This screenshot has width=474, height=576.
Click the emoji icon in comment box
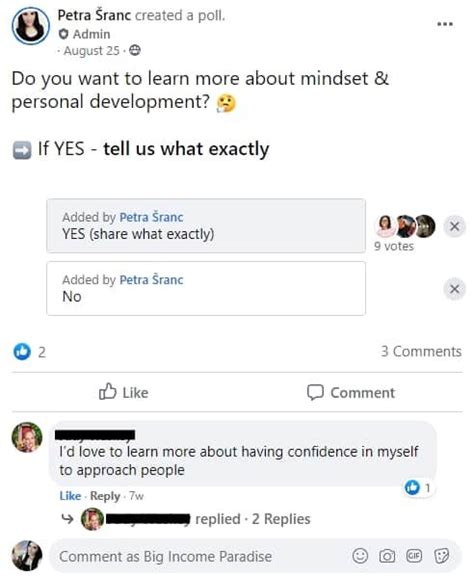[360, 556]
